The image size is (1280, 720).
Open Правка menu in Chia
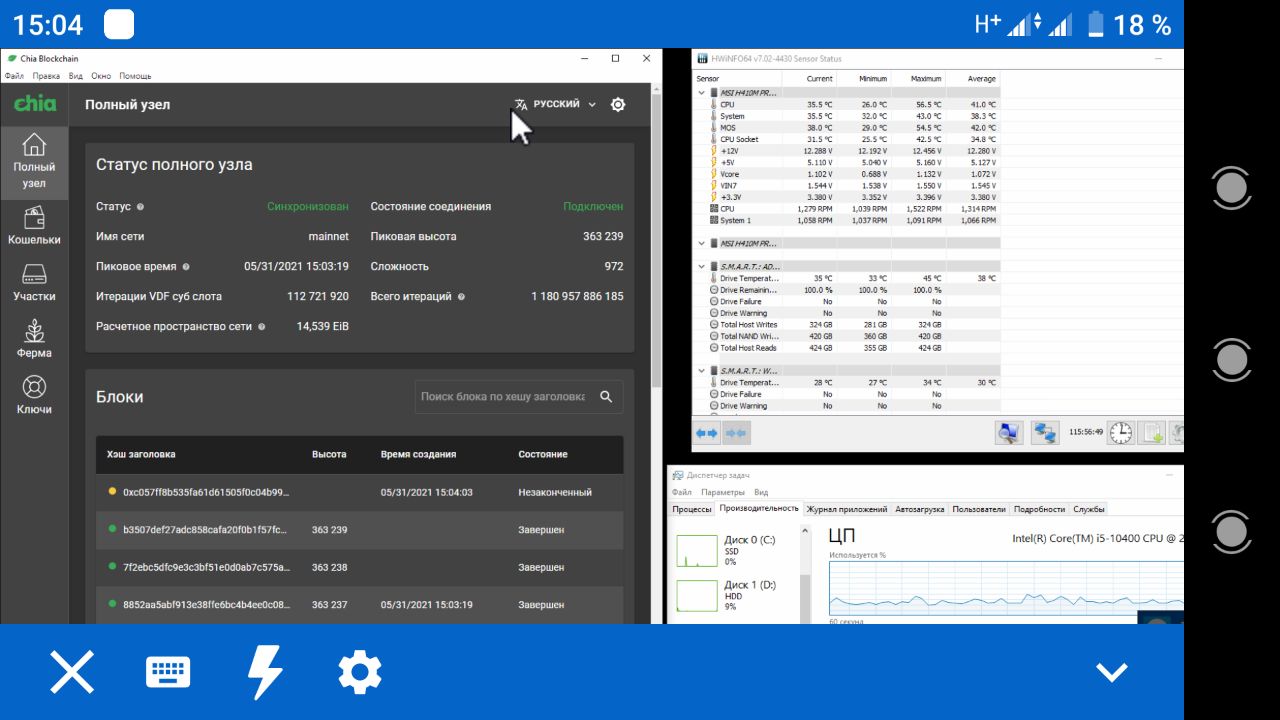[x=46, y=76]
